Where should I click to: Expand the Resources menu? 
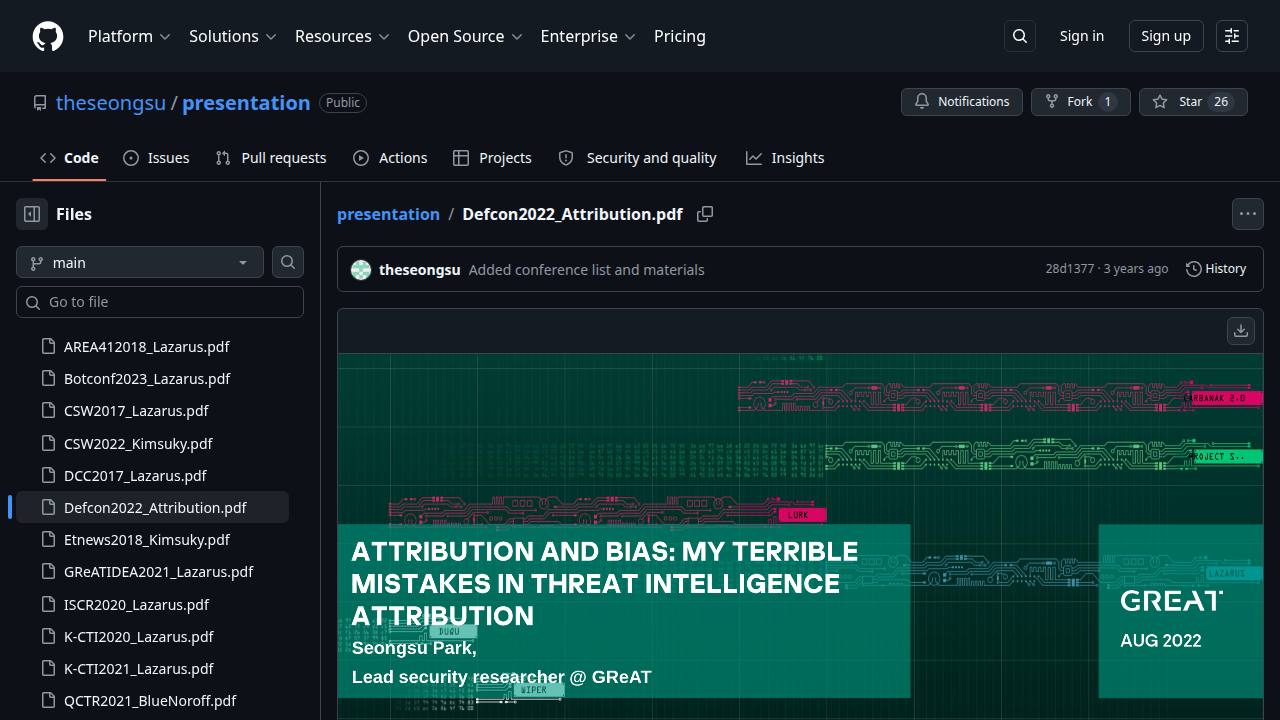point(342,36)
